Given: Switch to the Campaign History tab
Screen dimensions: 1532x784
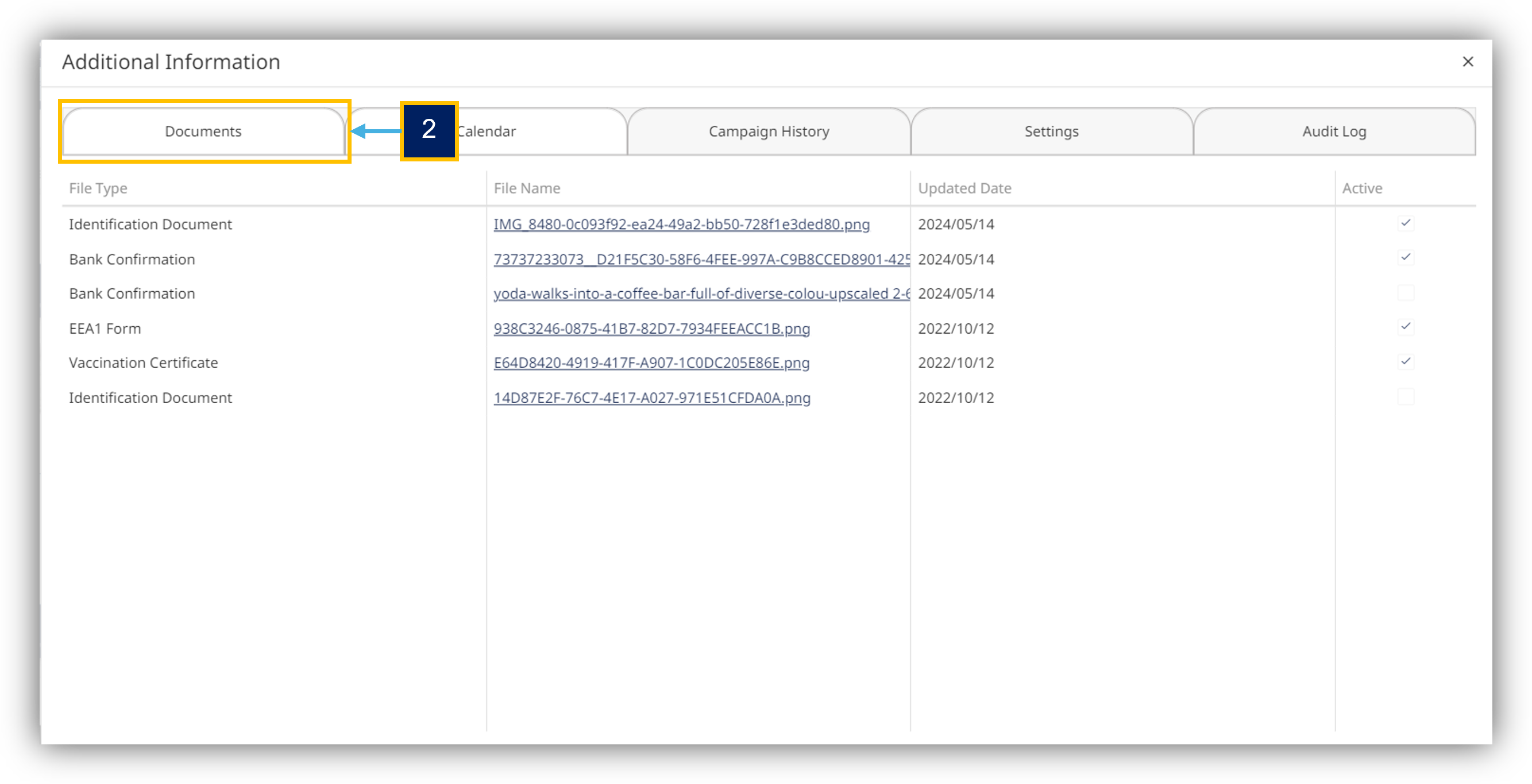Looking at the screenshot, I should (x=769, y=132).
